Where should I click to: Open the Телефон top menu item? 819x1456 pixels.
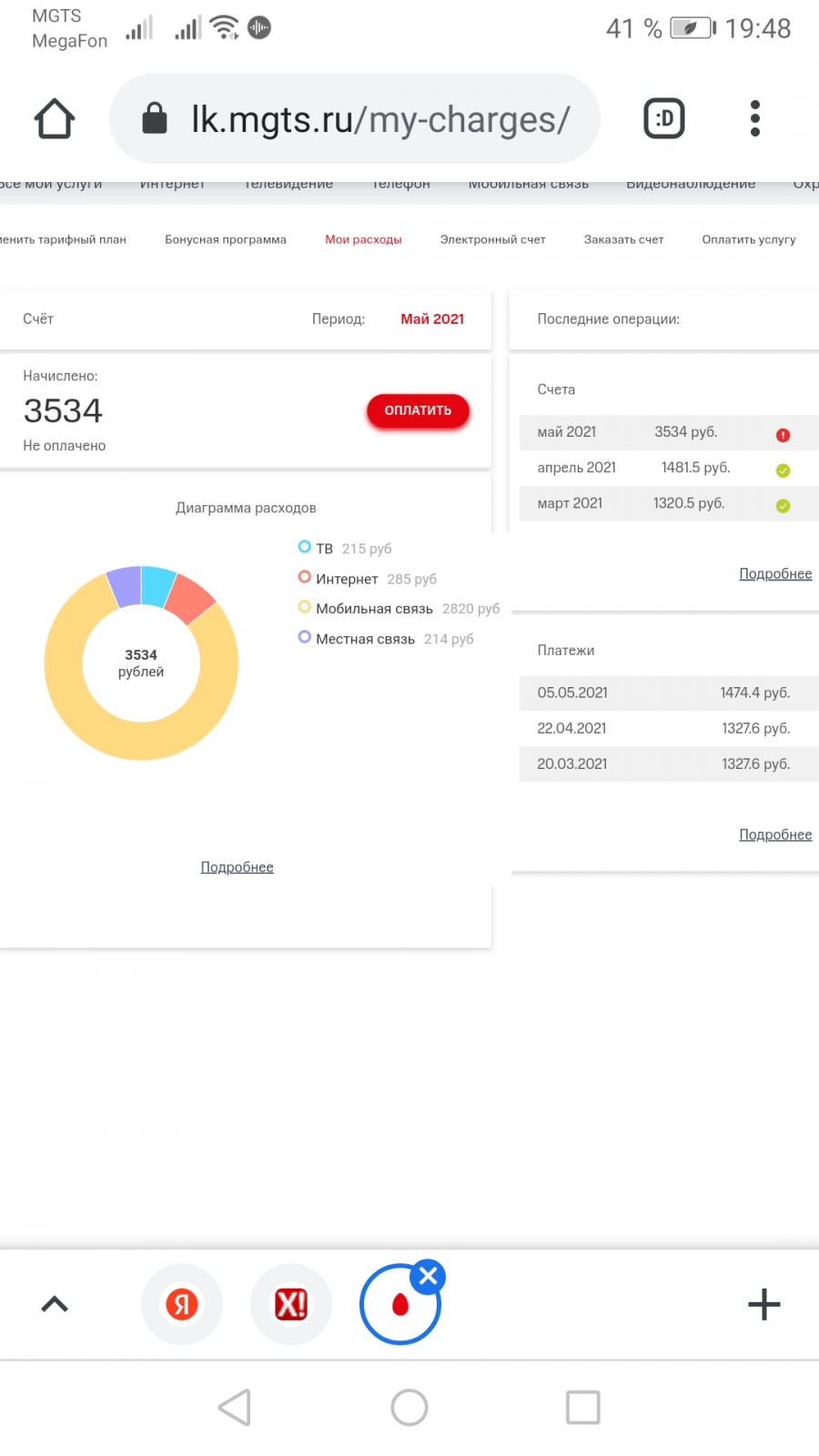pyautogui.click(x=401, y=184)
